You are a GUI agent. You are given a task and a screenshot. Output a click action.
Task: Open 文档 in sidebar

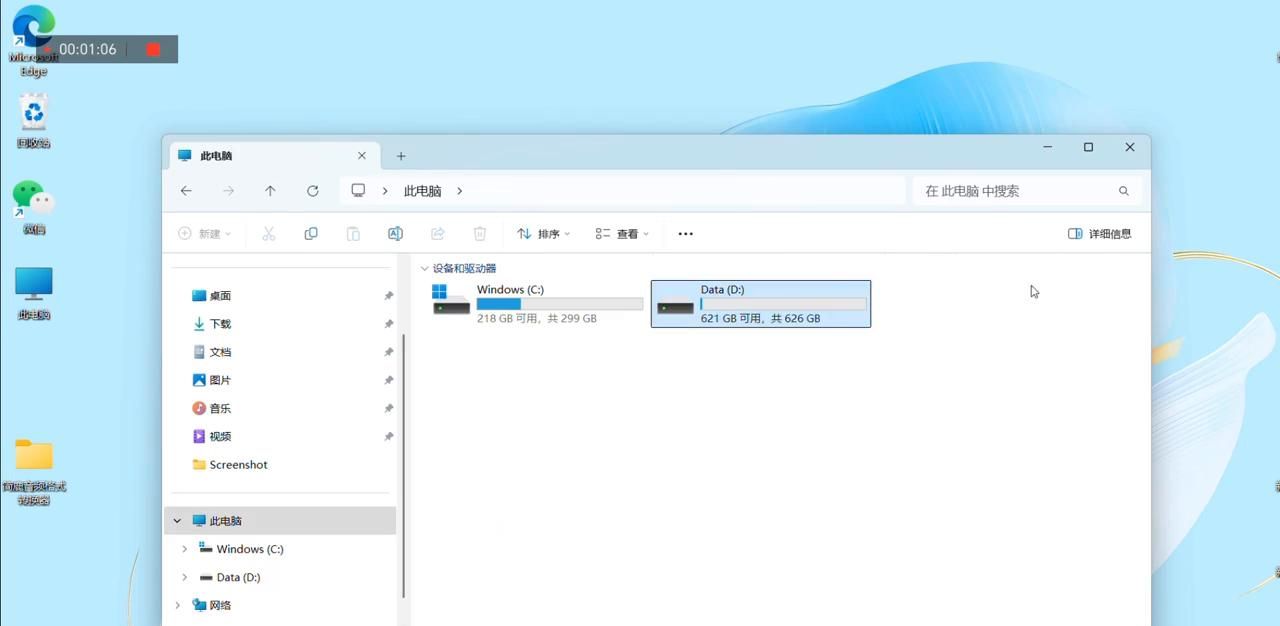pos(220,352)
